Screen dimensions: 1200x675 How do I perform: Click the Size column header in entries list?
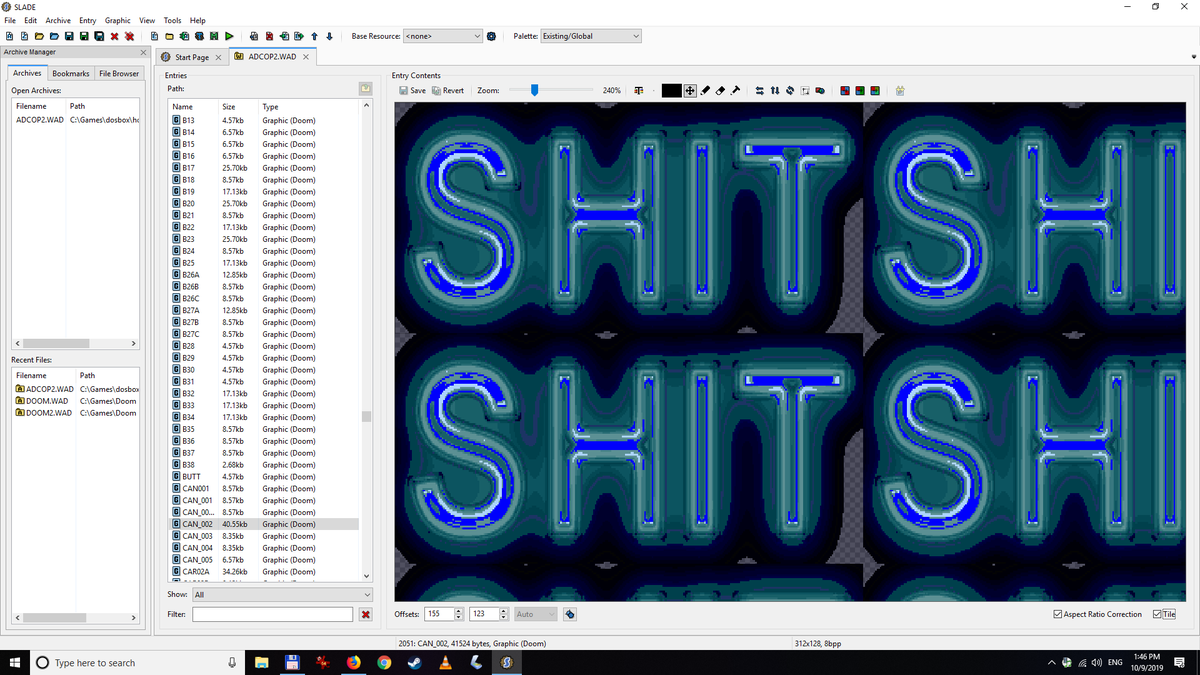pos(238,106)
